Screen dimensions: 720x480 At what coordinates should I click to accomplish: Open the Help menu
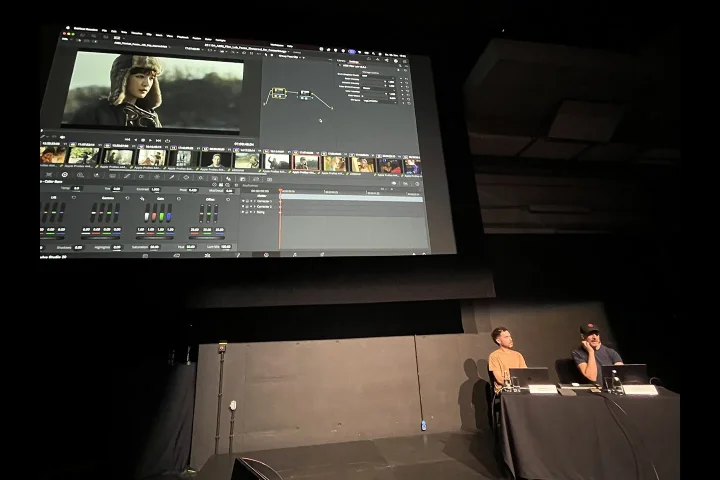(x=290, y=46)
